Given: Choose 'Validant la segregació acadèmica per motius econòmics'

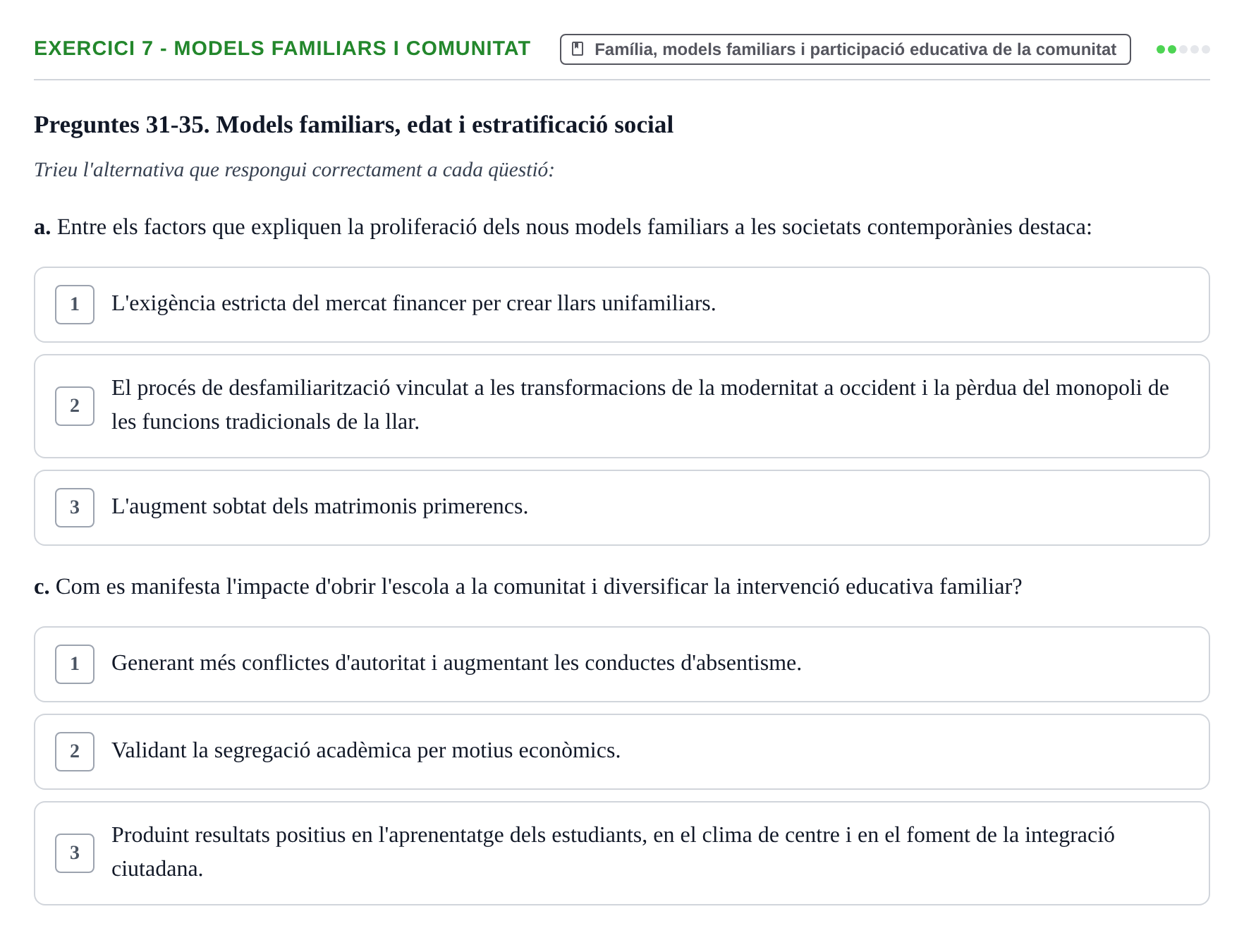Looking at the screenshot, I should tap(621, 752).
